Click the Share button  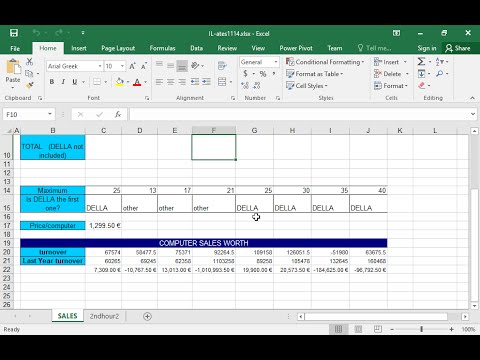(x=458, y=48)
